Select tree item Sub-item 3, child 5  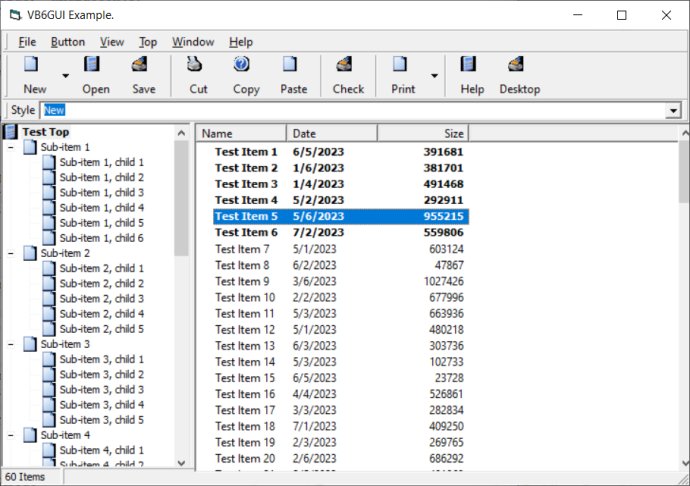102,420
